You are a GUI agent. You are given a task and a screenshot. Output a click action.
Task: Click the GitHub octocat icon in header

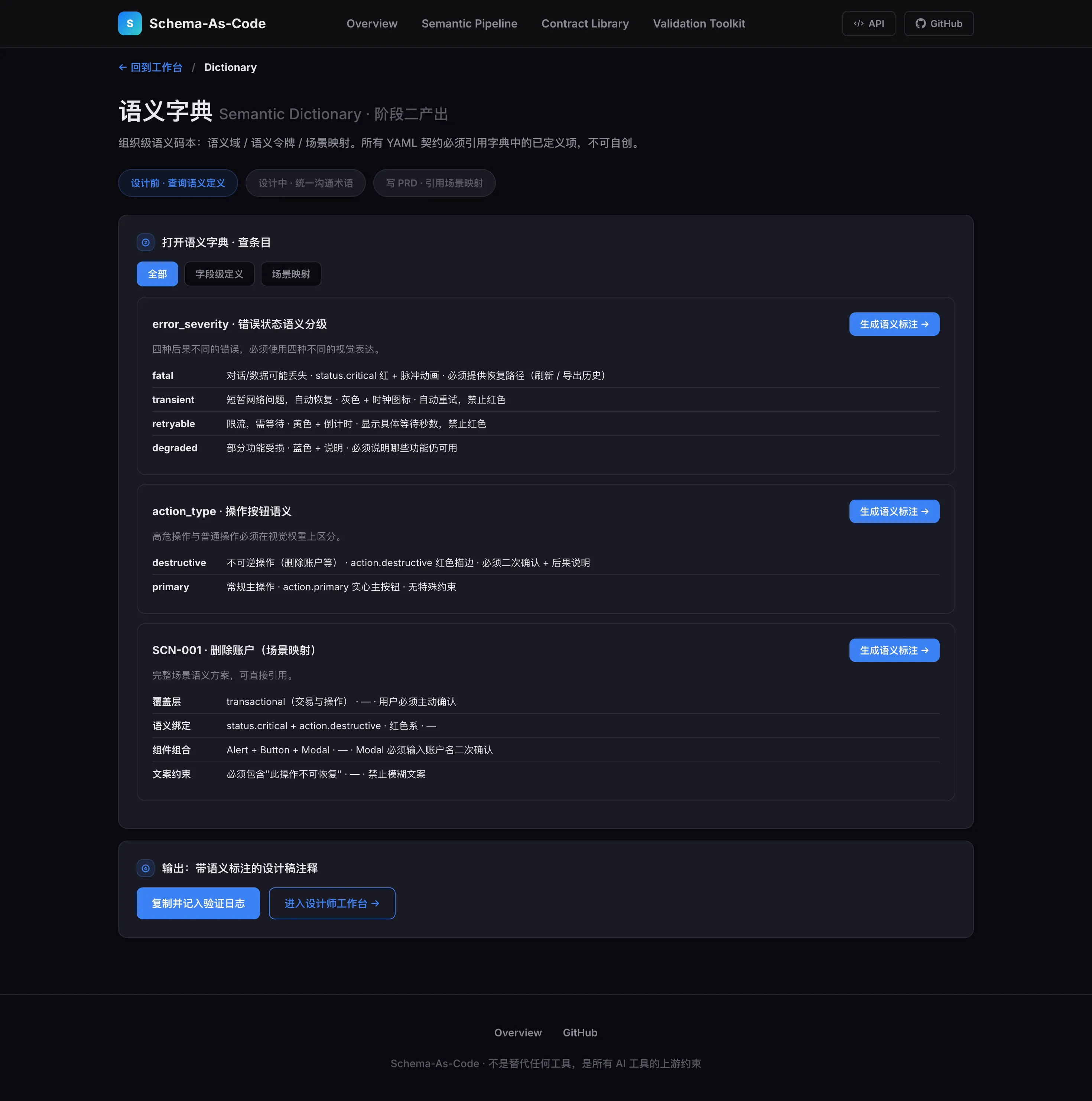point(920,23)
